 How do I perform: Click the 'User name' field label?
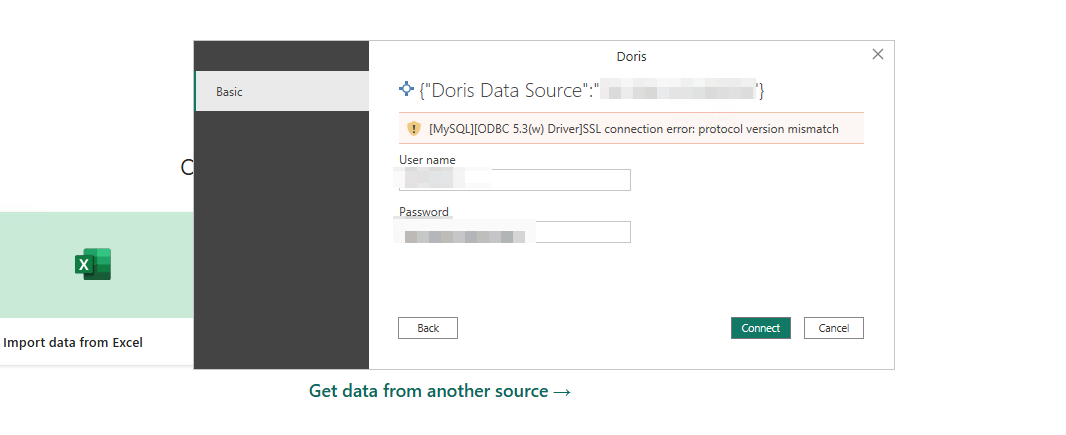427,160
